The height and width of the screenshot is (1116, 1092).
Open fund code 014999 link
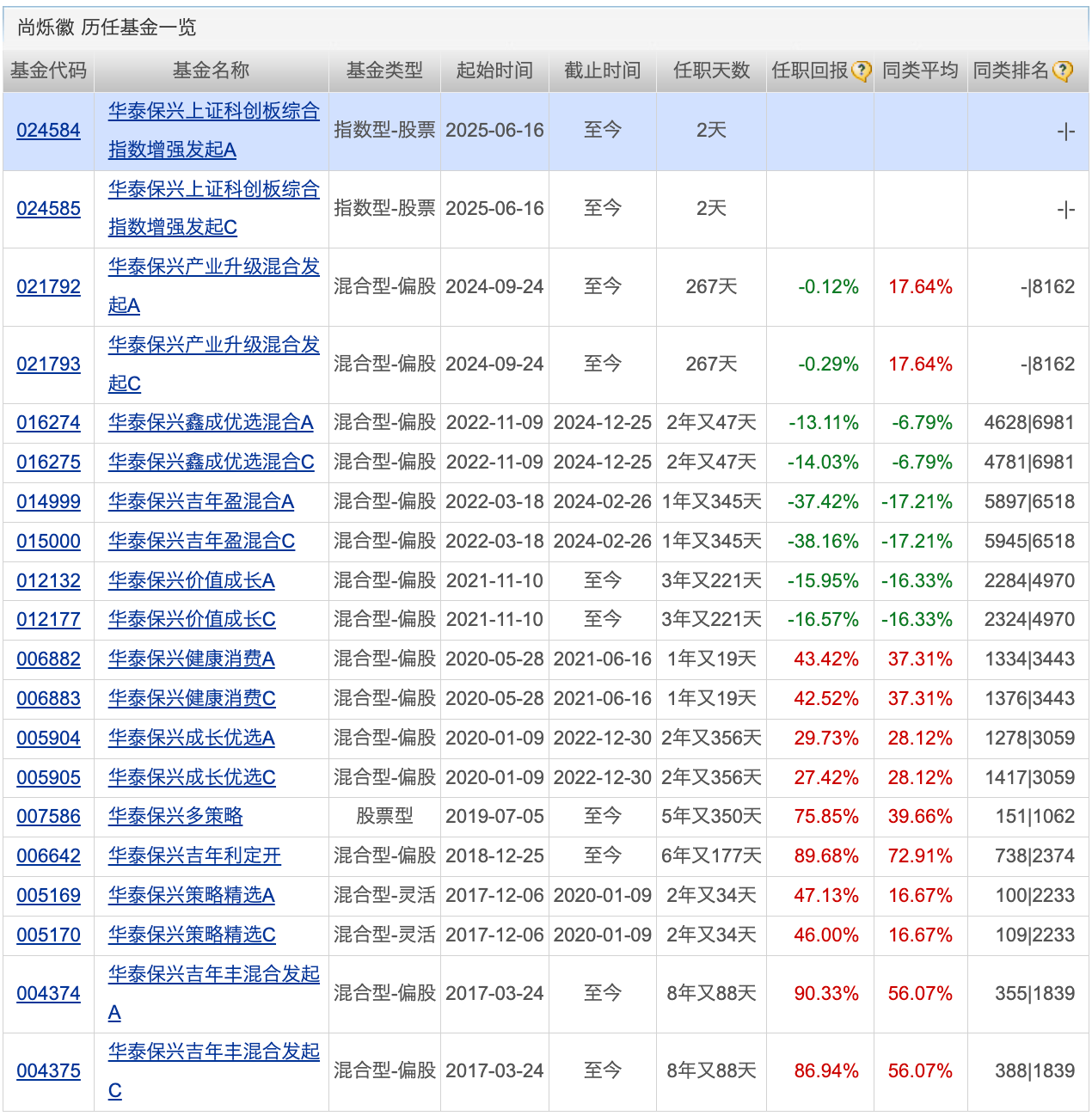coord(48,502)
